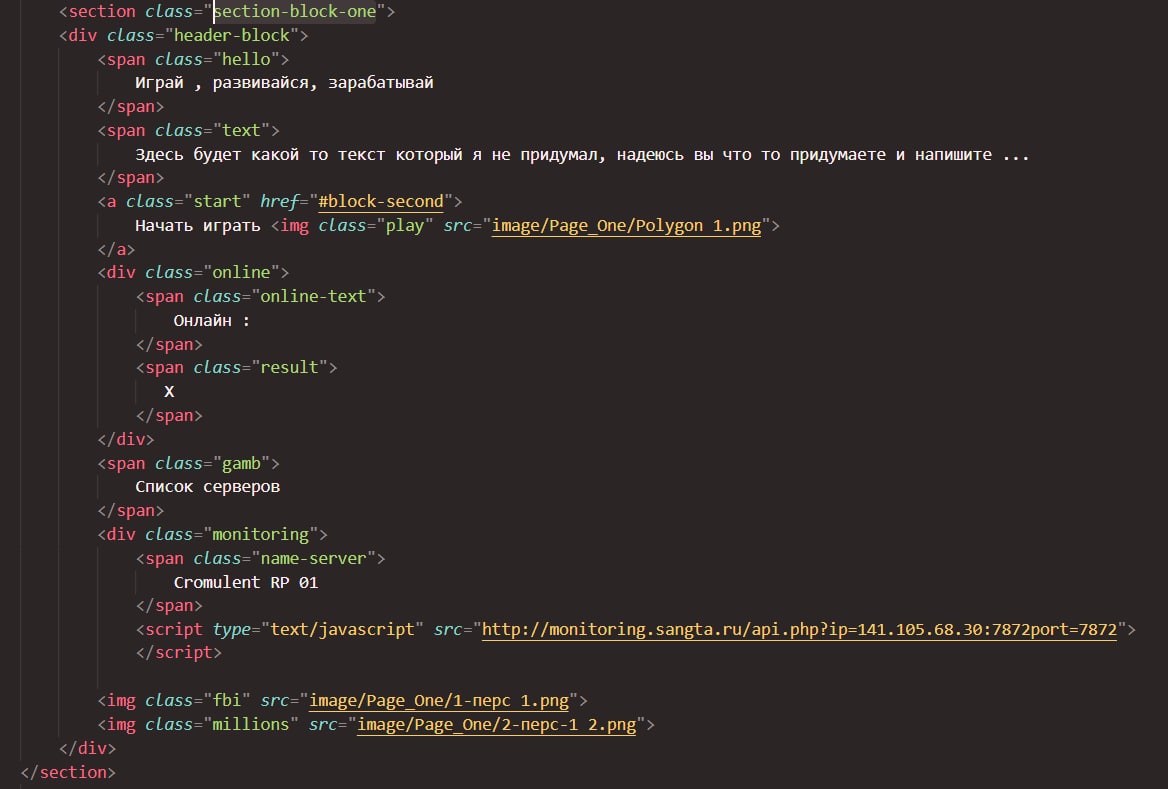Open the "image/Page_One/Polygon 1.png" path link

point(626,226)
